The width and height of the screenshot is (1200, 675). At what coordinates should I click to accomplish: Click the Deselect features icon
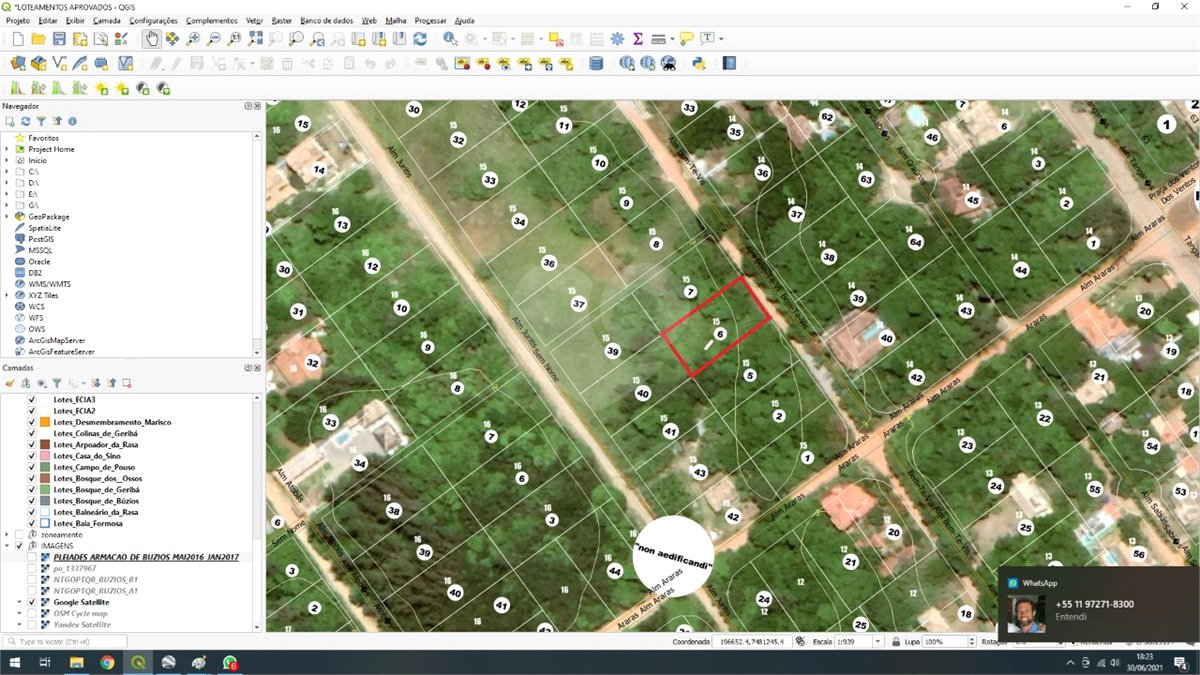pos(555,39)
